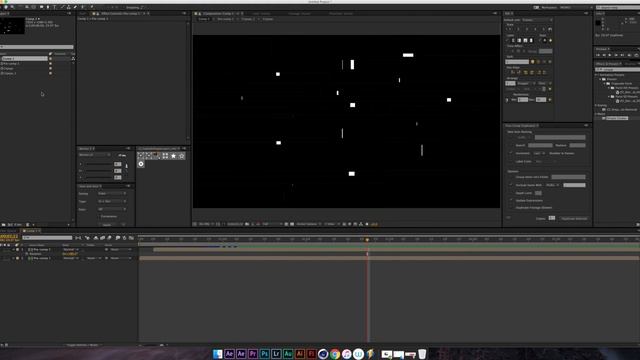
Task: Open Photoshop from the Dock
Action: pos(264,353)
